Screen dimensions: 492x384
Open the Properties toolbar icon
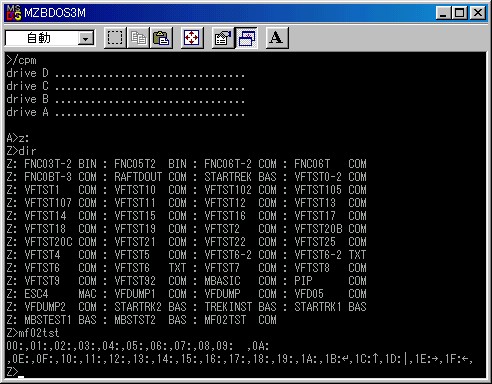[x=223, y=38]
